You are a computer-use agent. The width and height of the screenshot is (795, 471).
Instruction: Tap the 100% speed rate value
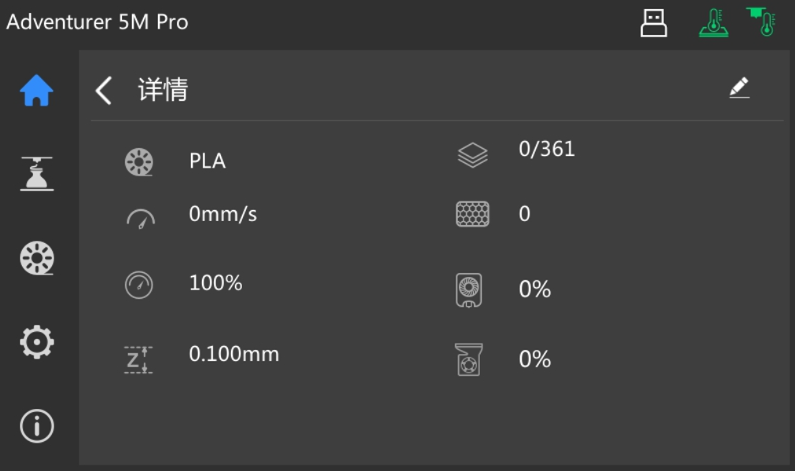215,283
